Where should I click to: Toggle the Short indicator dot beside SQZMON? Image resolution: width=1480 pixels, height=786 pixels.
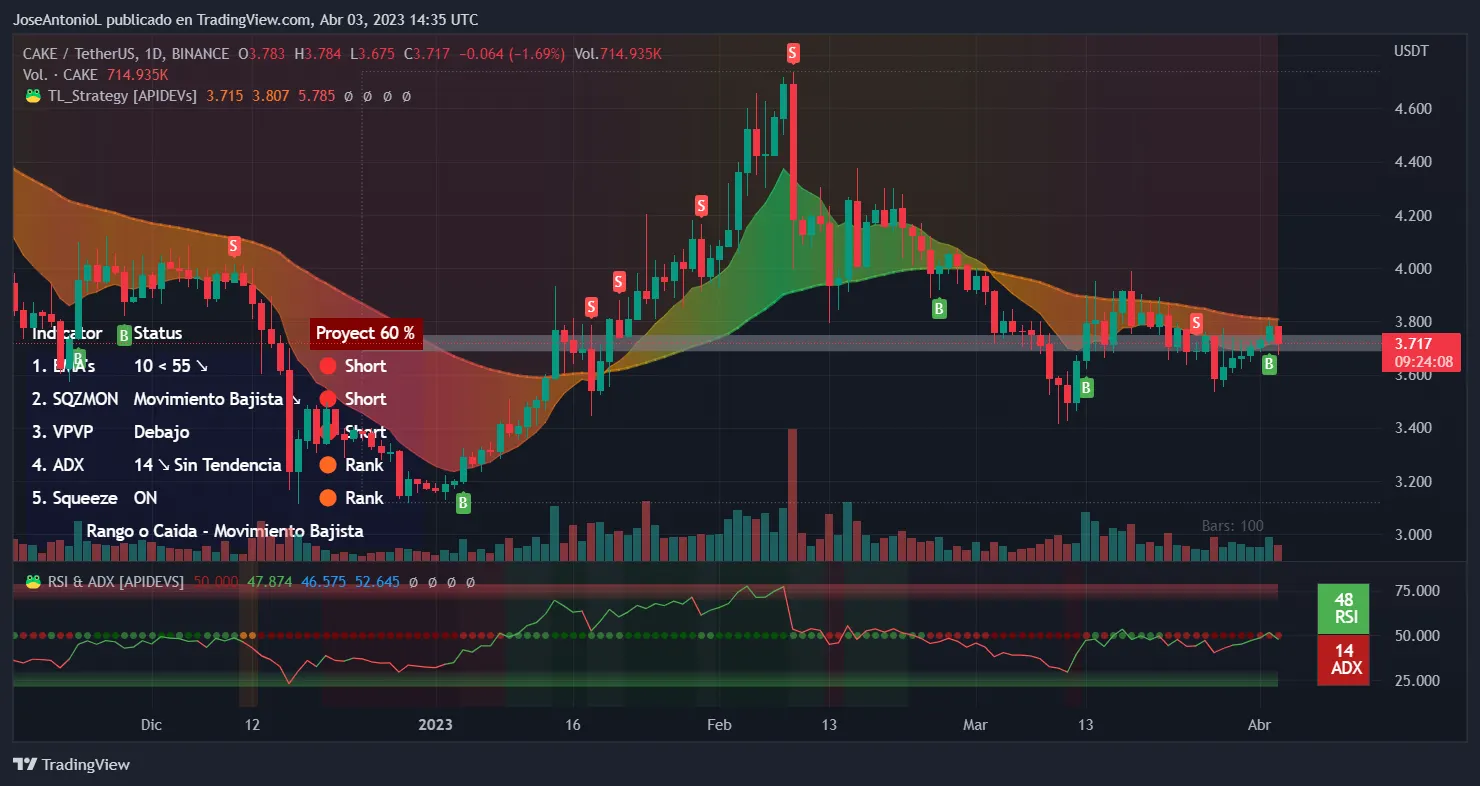coord(328,399)
